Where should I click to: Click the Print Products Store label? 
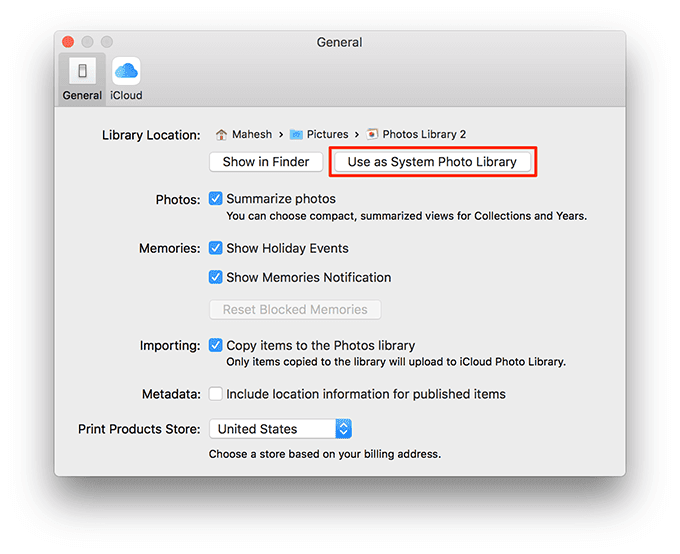139,429
